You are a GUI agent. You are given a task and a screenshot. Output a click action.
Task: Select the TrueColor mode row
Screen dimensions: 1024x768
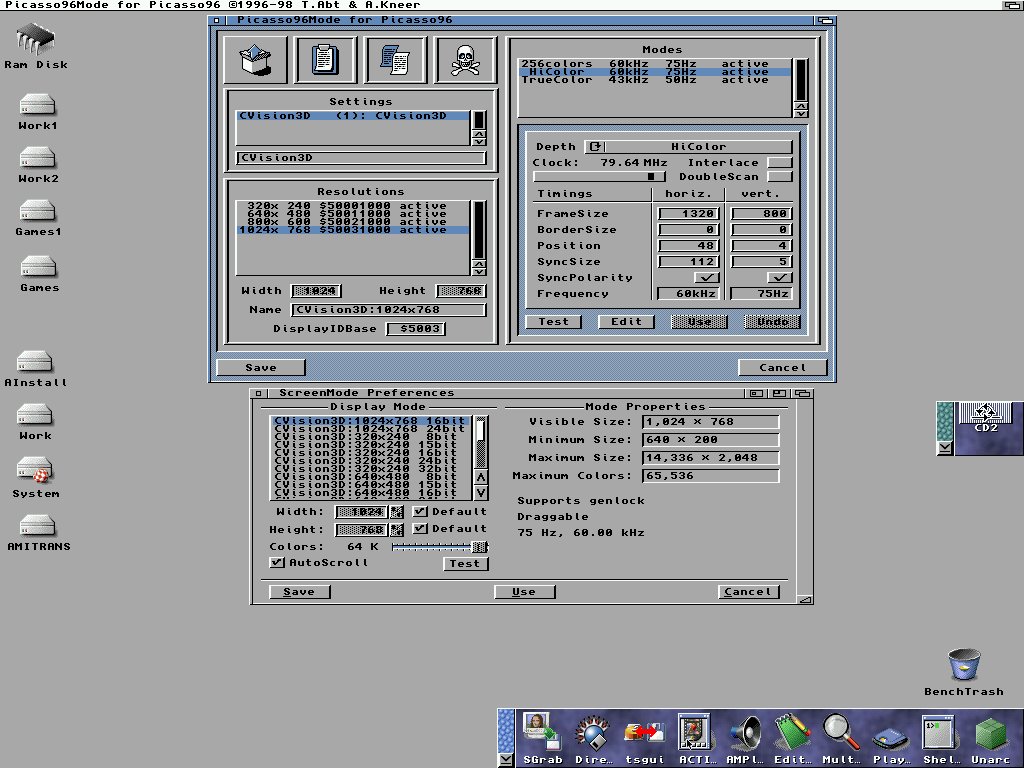coord(655,80)
